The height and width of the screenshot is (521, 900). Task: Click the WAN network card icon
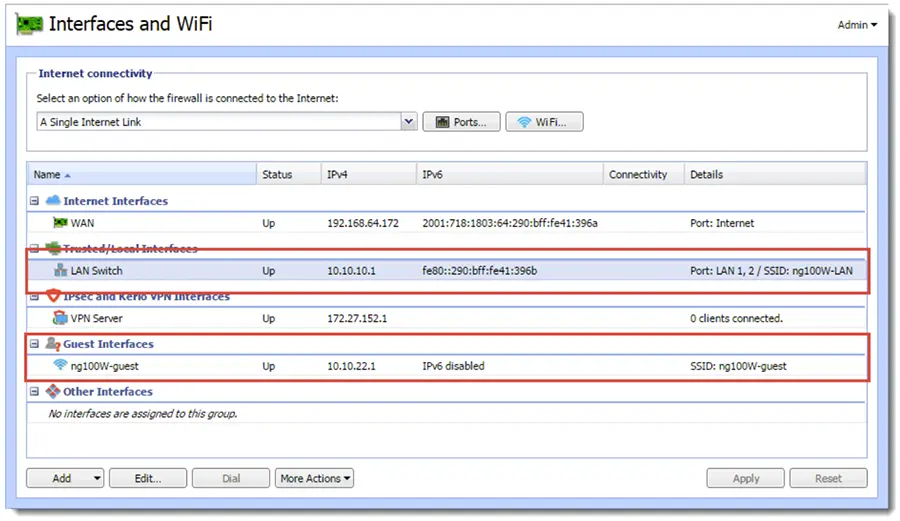coord(60,223)
